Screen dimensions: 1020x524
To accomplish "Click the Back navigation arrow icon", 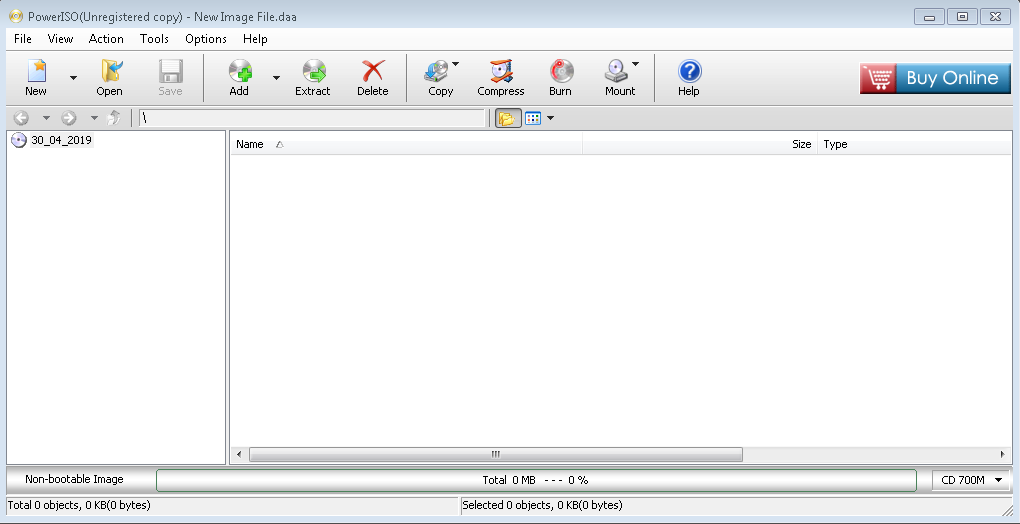I will click(21, 118).
